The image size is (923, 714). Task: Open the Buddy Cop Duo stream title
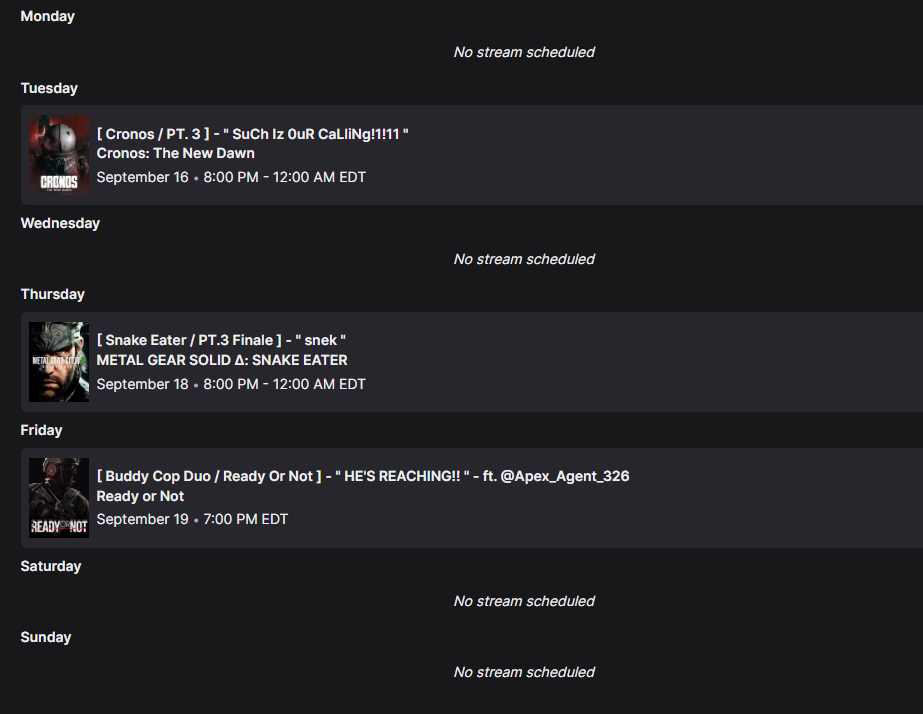(x=363, y=476)
